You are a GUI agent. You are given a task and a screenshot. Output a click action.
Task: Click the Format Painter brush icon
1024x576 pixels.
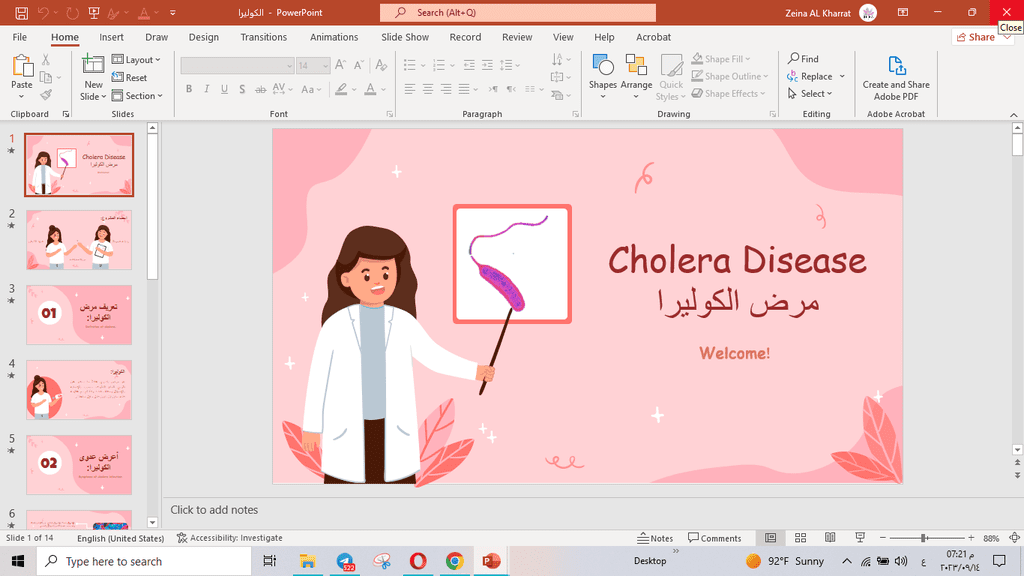(x=46, y=95)
